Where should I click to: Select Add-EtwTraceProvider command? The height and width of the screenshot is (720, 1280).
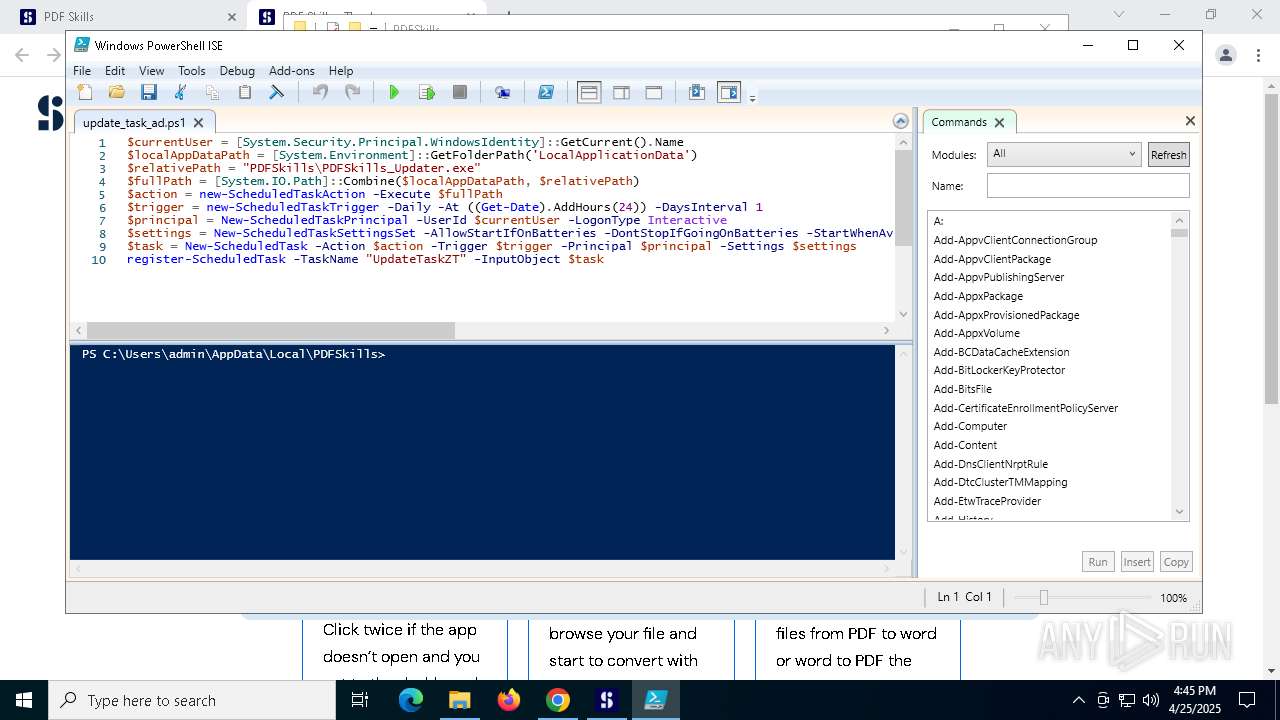coord(987,501)
